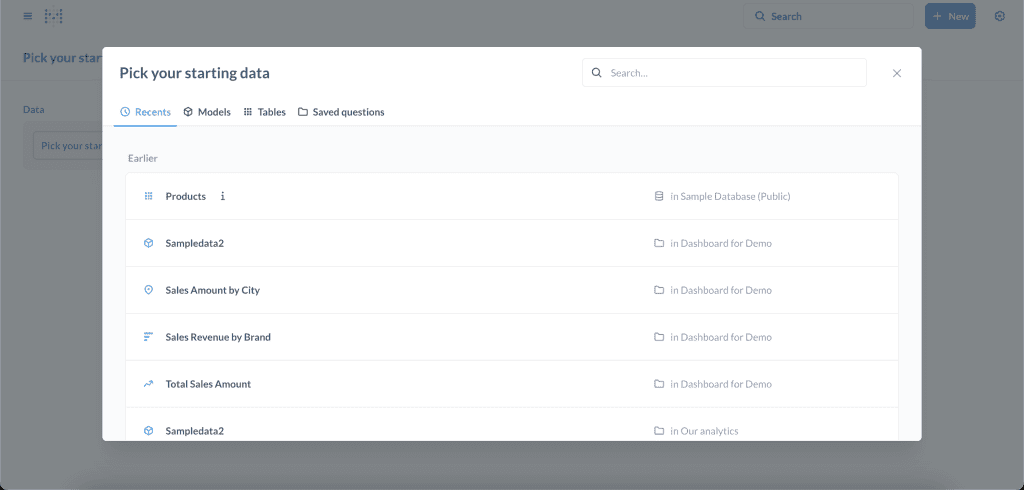Click the map pin icon for Sales Amount by City
Image resolution: width=1024 pixels, height=490 pixels.
pyautogui.click(x=148, y=290)
